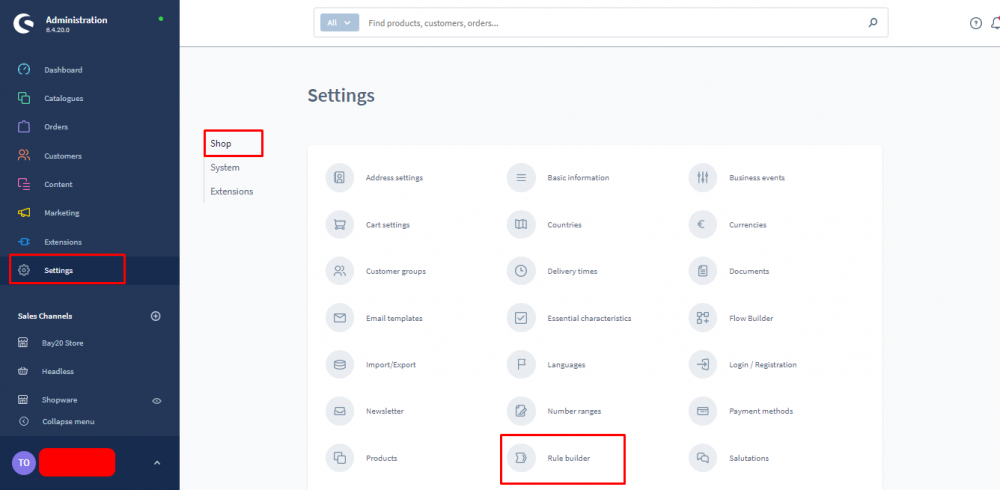Open Catalogues in the sidebar
The height and width of the screenshot is (490, 1000).
[x=63, y=98]
